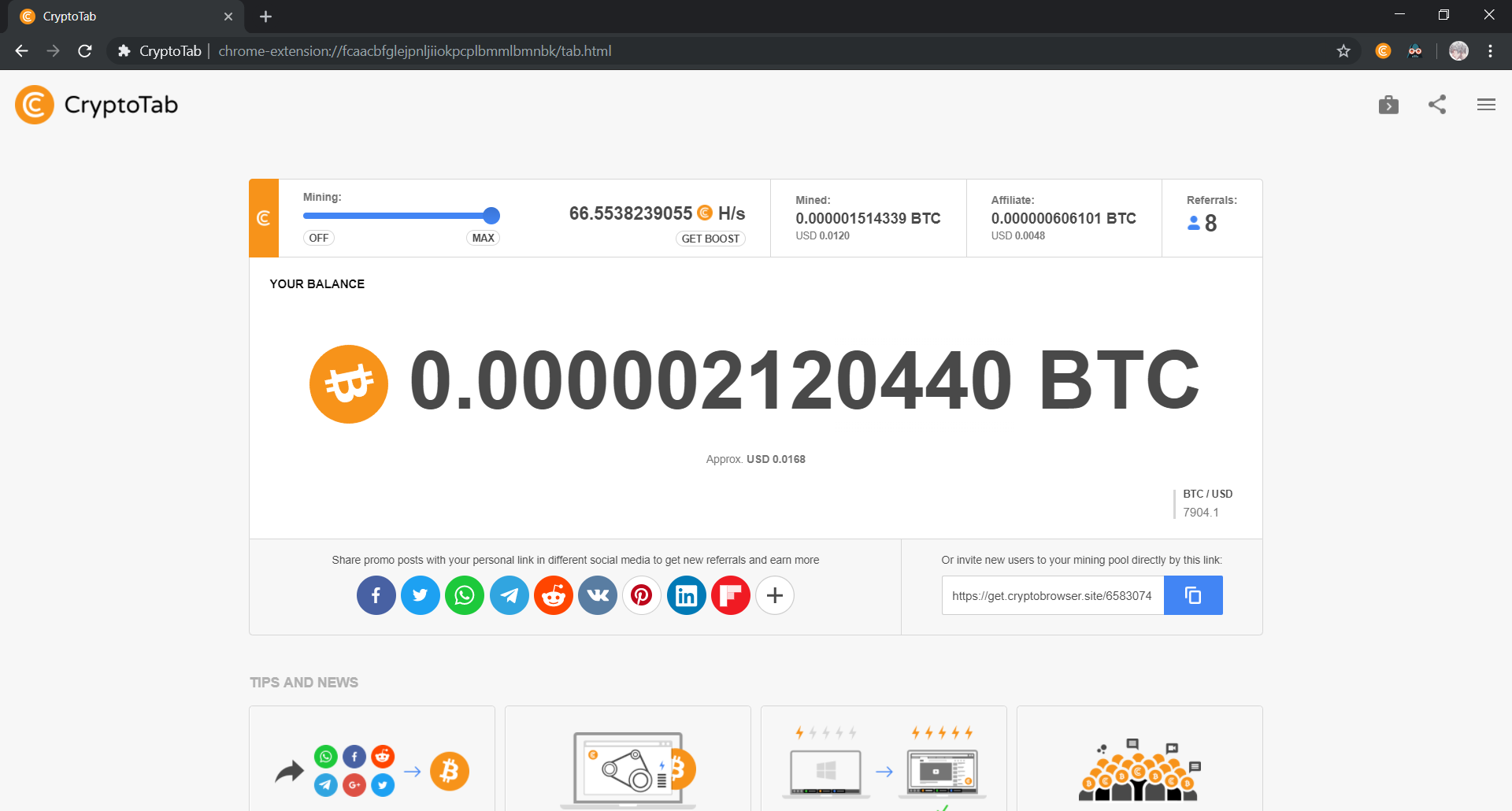Click the browser back arrow
The width and height of the screenshot is (1512, 811).
click(x=21, y=51)
